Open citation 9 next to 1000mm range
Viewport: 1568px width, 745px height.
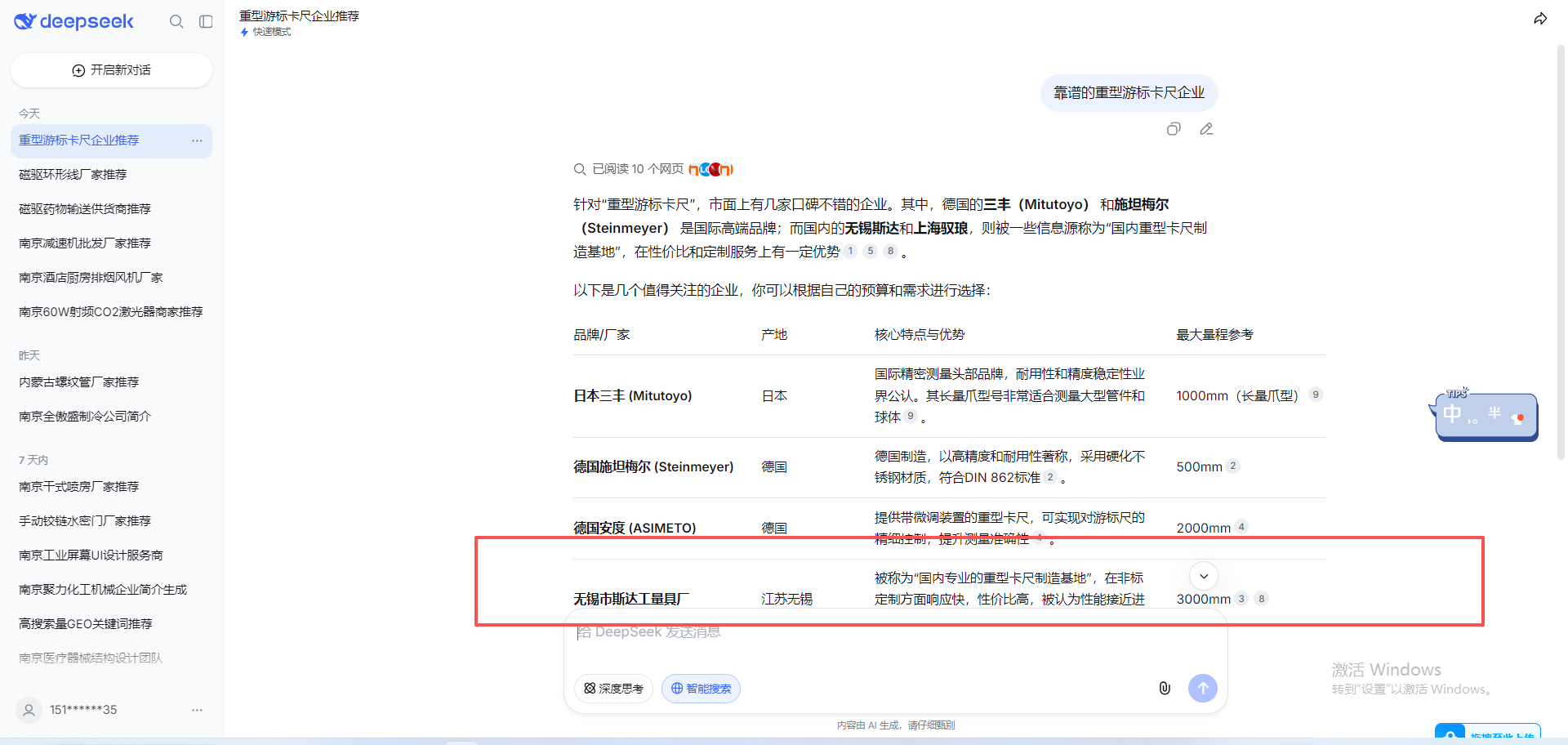click(1316, 395)
